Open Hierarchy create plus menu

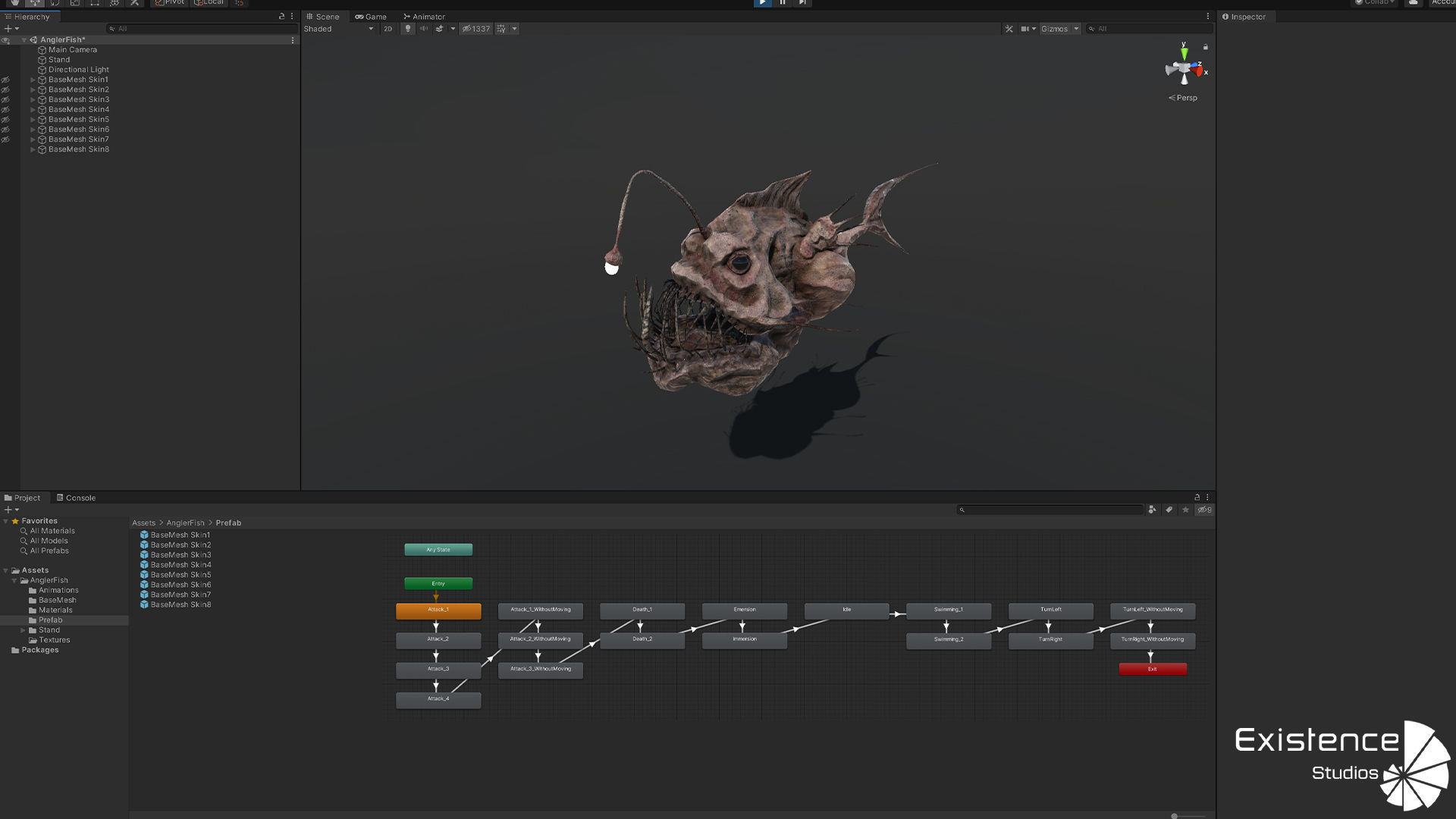point(11,29)
